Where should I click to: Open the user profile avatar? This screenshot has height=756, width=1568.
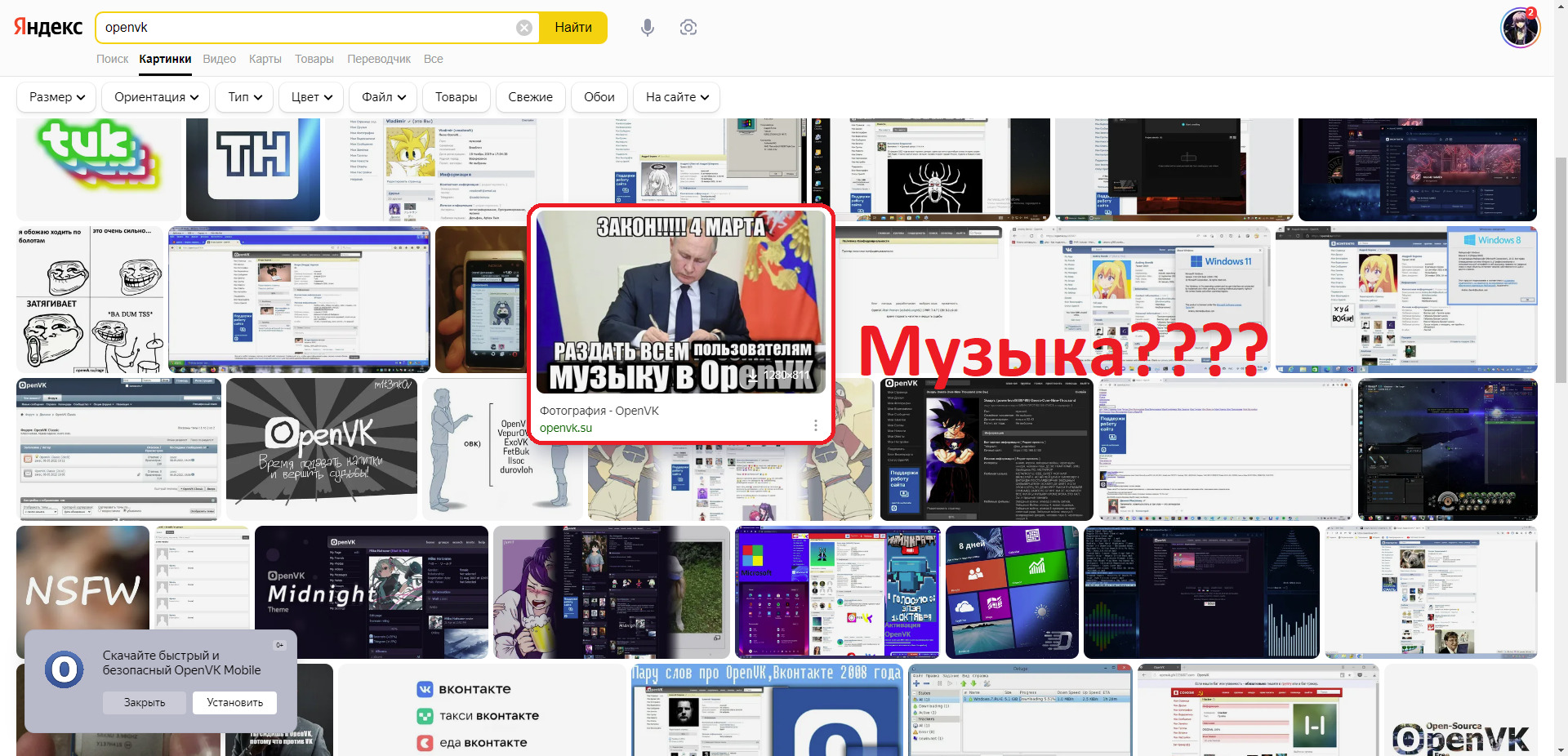pos(1520,28)
